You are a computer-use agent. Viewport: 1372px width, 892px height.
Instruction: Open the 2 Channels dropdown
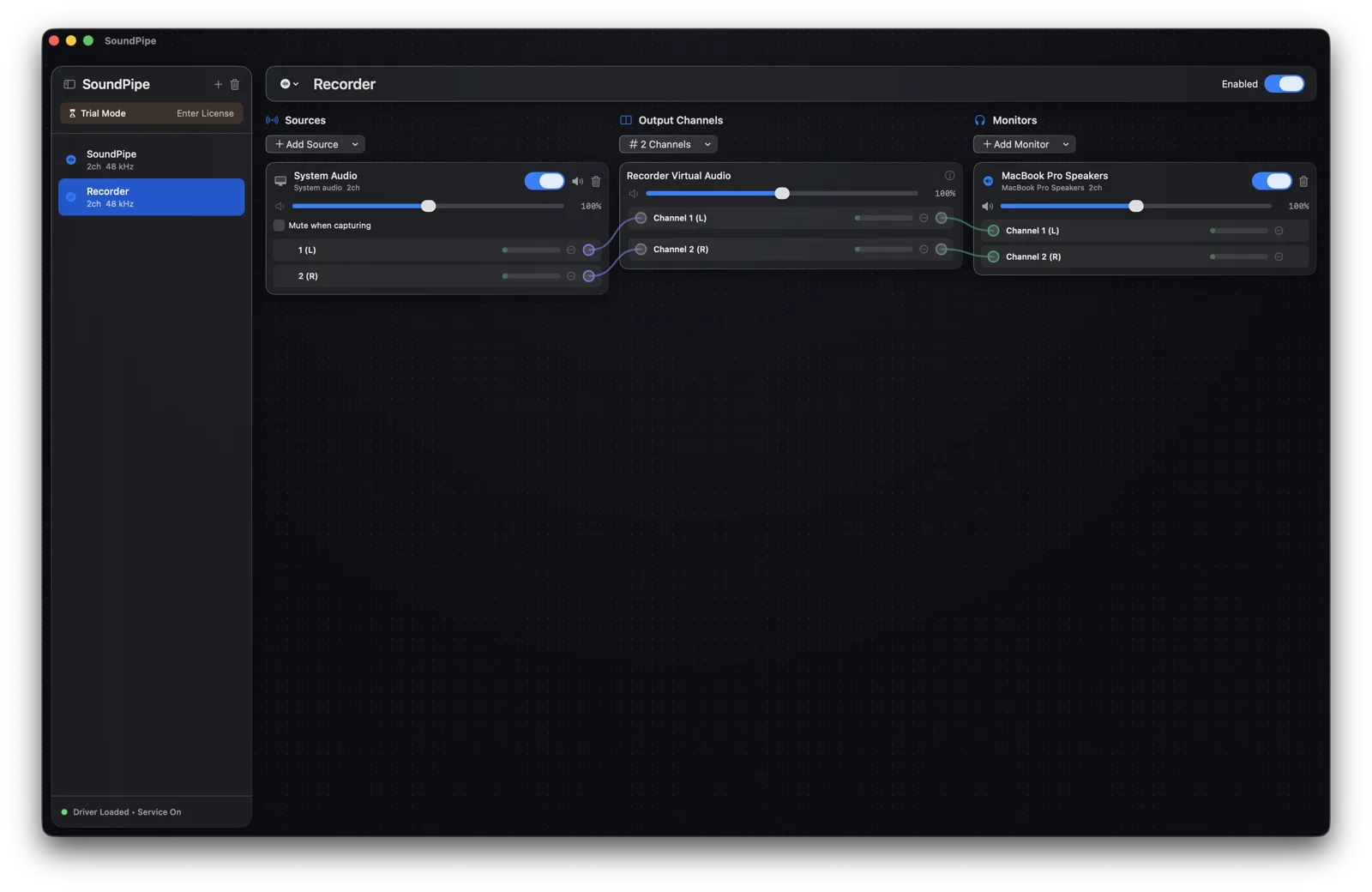[668, 144]
